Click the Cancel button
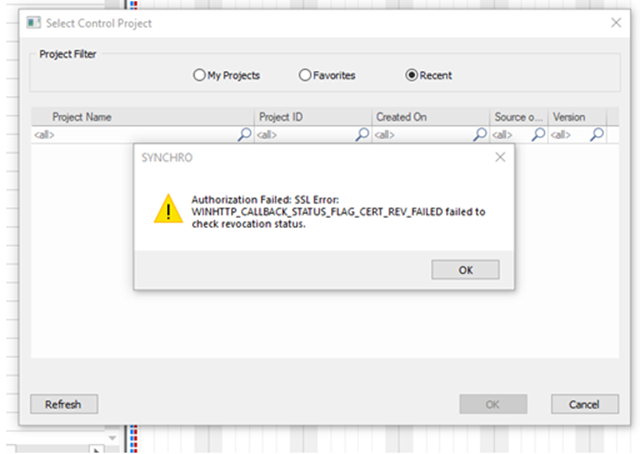 coord(584,404)
